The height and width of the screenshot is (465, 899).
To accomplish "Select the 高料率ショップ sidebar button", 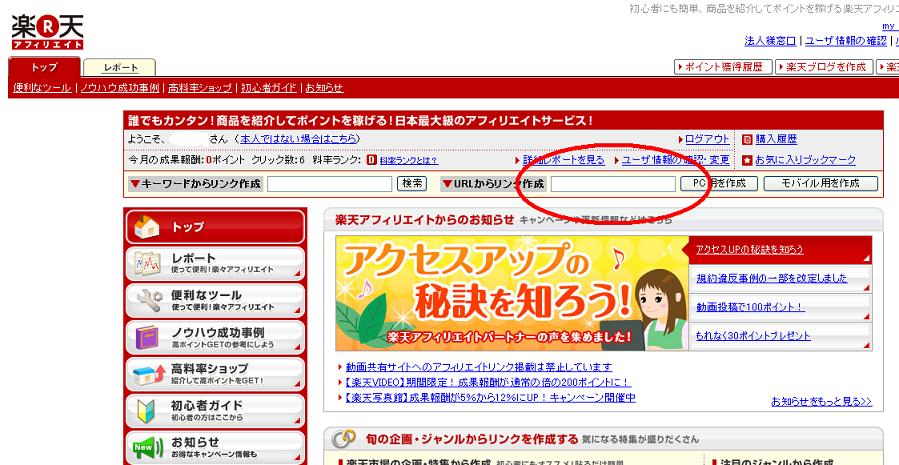I will pos(215,374).
